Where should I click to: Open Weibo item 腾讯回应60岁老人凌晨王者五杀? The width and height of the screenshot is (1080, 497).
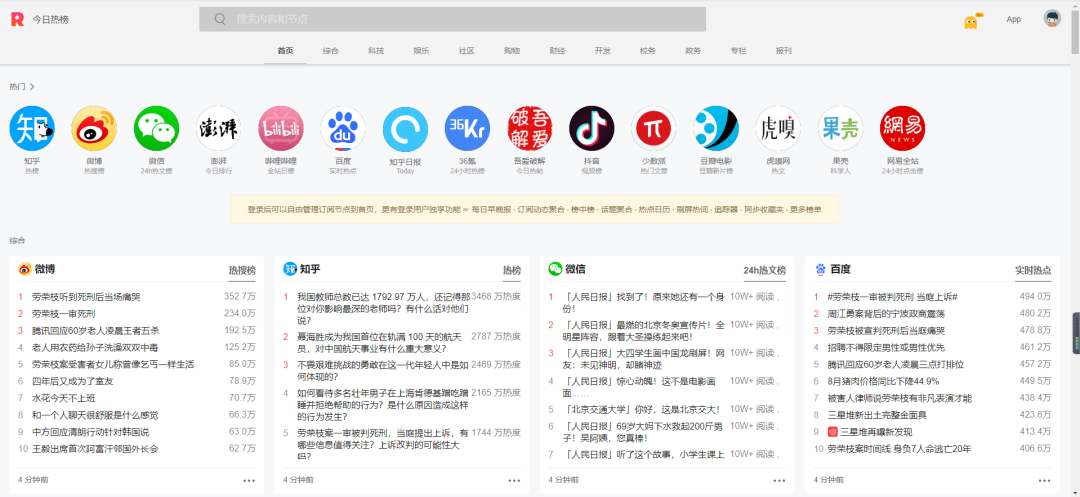(96, 330)
